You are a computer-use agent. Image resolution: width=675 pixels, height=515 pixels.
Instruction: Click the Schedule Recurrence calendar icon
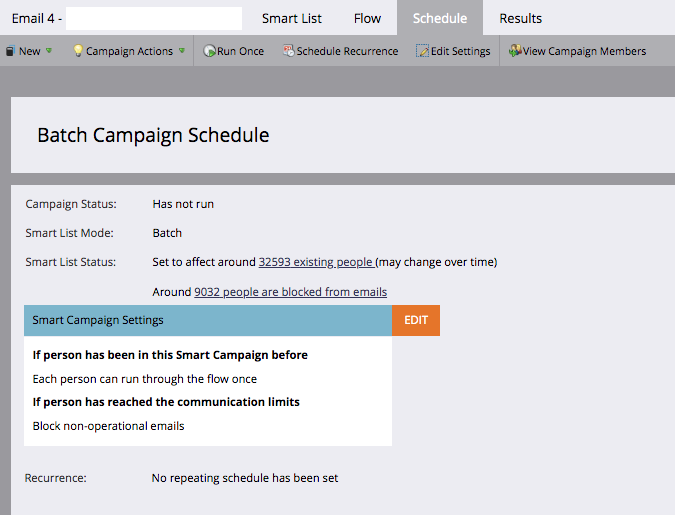coord(288,51)
